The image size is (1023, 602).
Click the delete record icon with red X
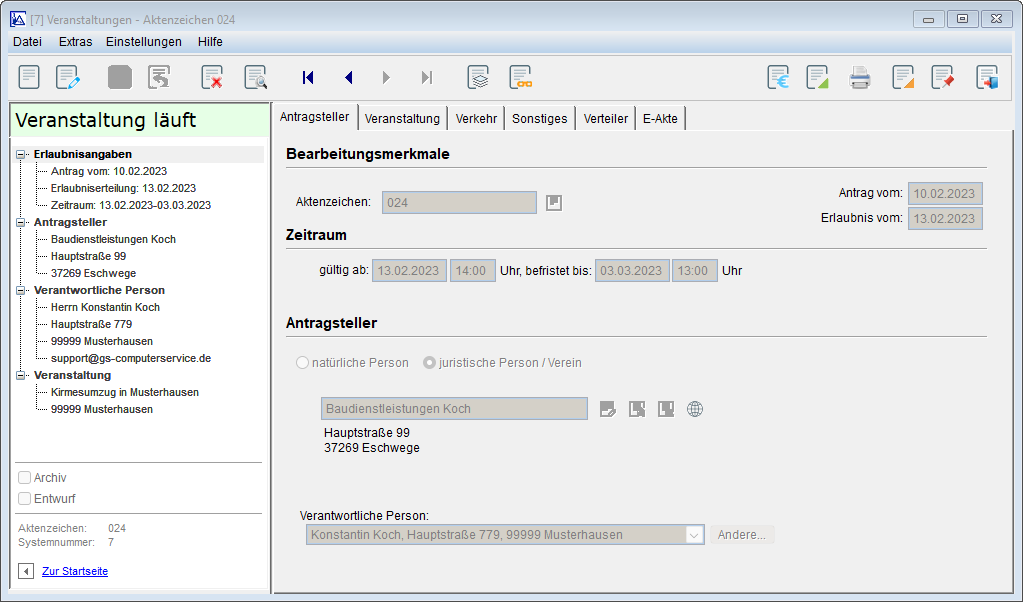[212, 77]
